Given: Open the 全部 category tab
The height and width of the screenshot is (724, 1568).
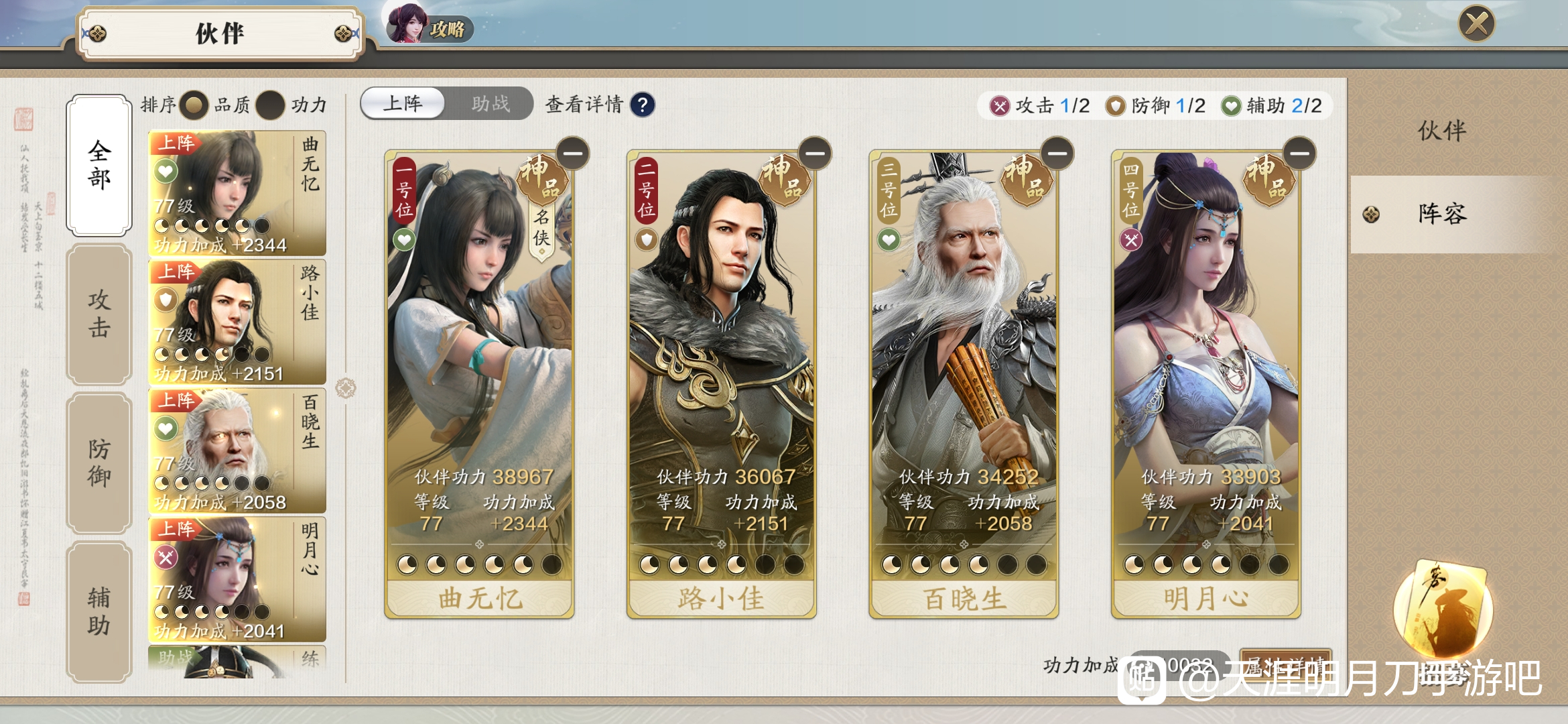Looking at the screenshot, I should pos(99,166).
